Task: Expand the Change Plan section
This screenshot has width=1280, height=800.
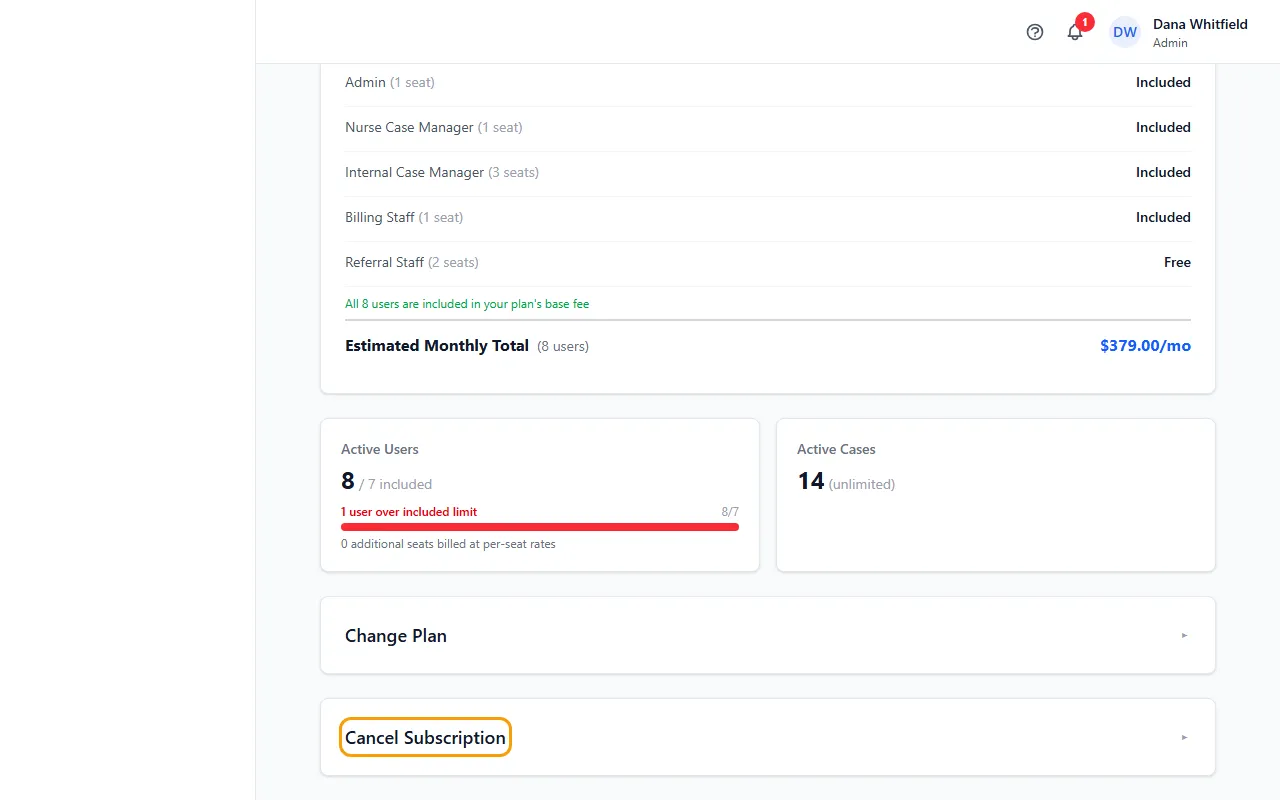Action: [768, 635]
